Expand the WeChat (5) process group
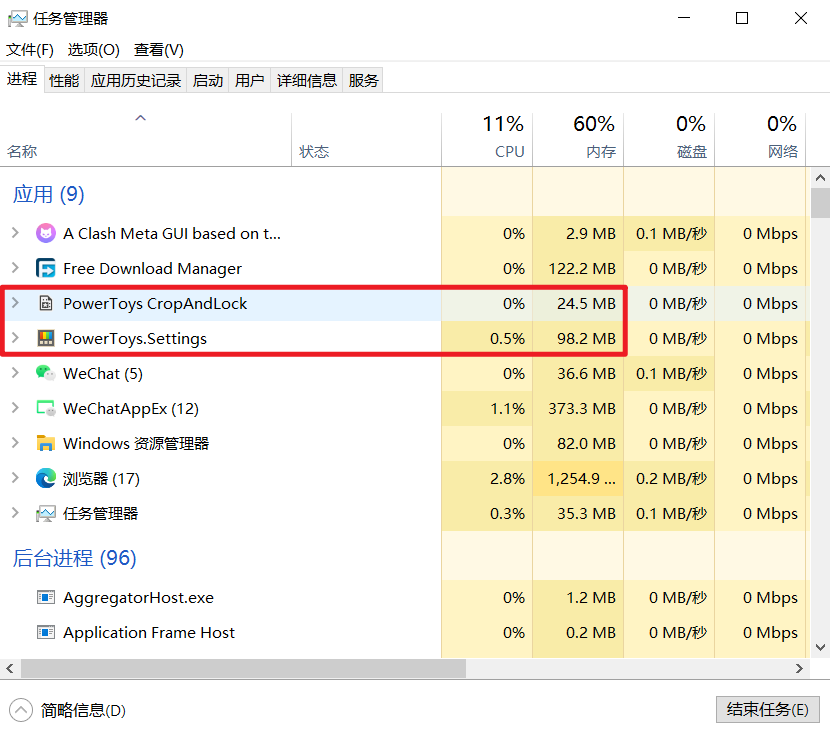The image size is (830, 738). (x=15, y=373)
